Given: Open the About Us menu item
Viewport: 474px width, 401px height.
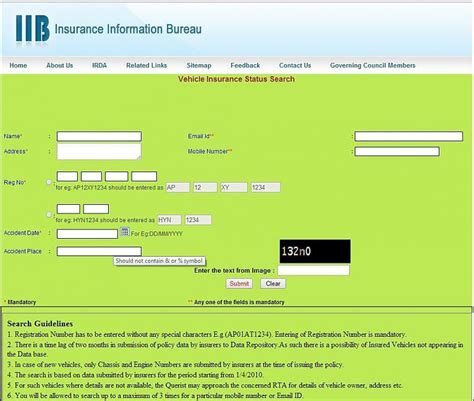Looking at the screenshot, I should pos(60,65).
